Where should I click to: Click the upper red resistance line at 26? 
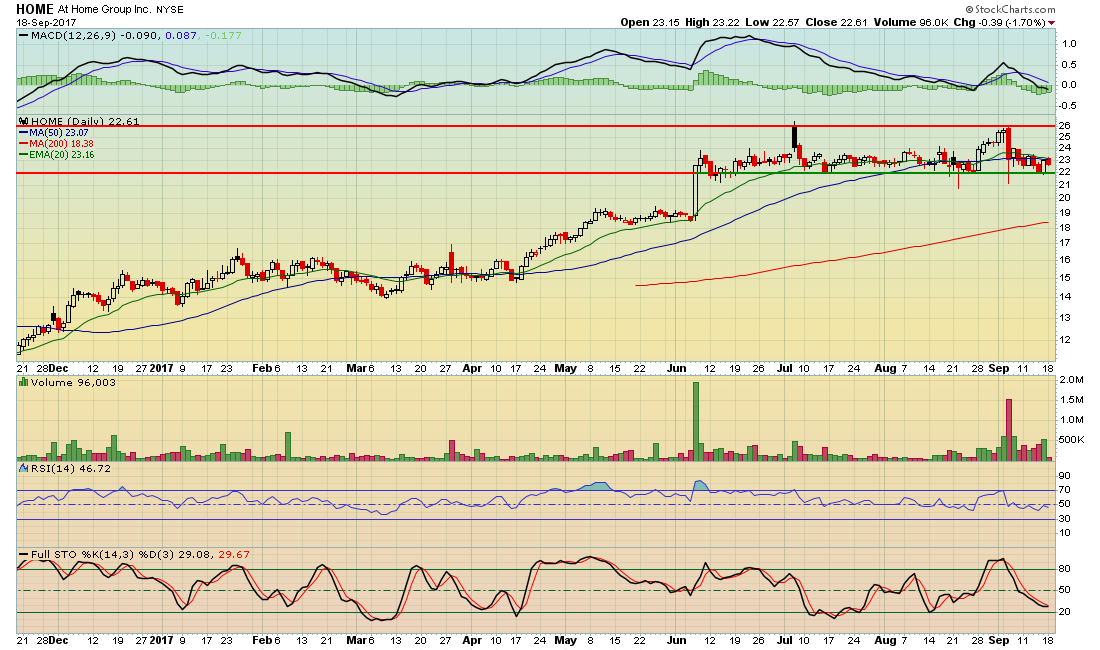pyautogui.click(x=500, y=126)
